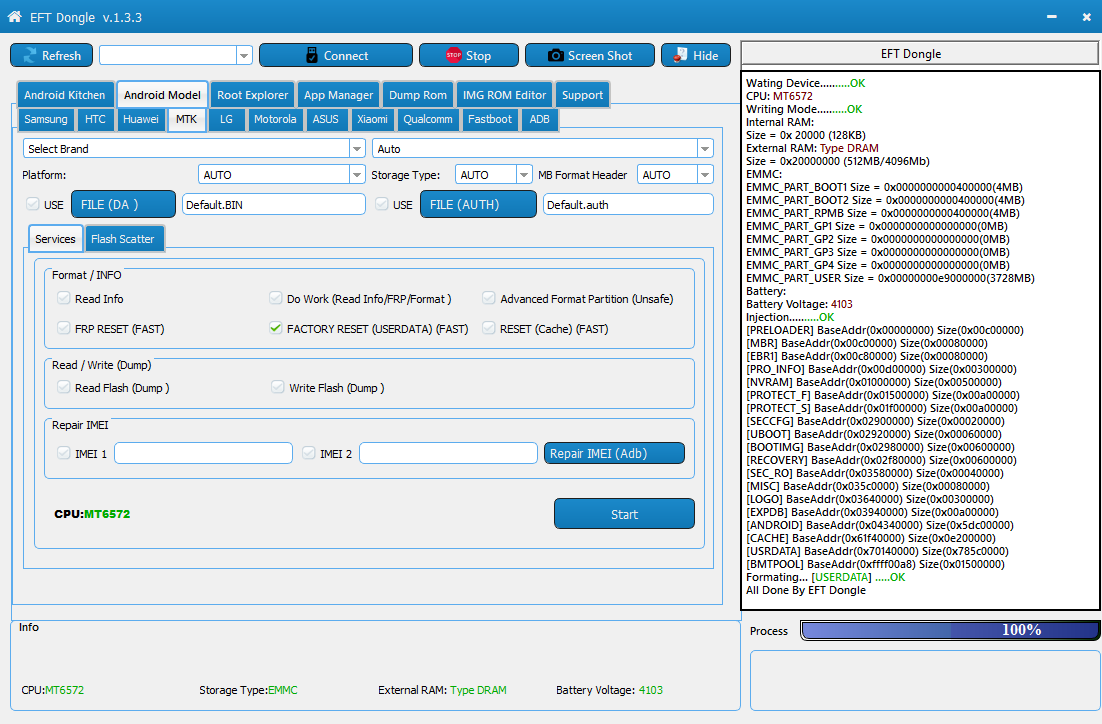Select the LG brand tab
The image size is (1102, 724).
point(226,119)
